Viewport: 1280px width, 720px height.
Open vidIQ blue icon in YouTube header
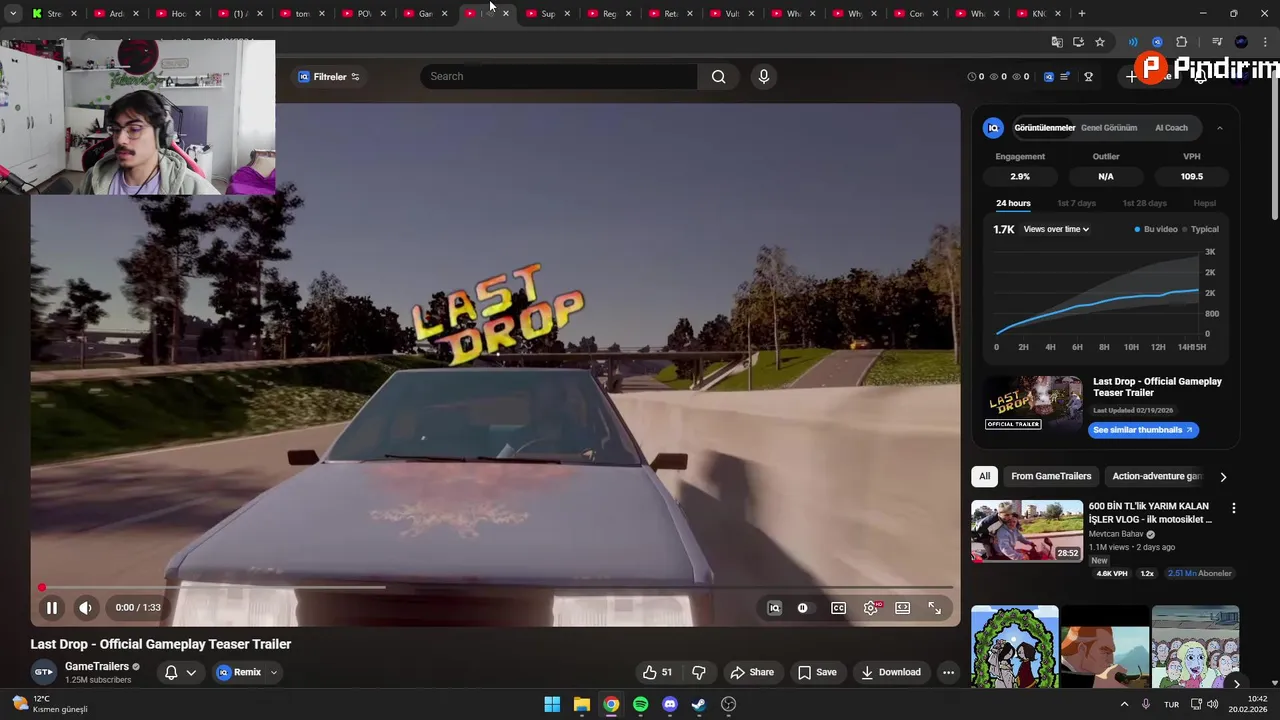[1048, 77]
